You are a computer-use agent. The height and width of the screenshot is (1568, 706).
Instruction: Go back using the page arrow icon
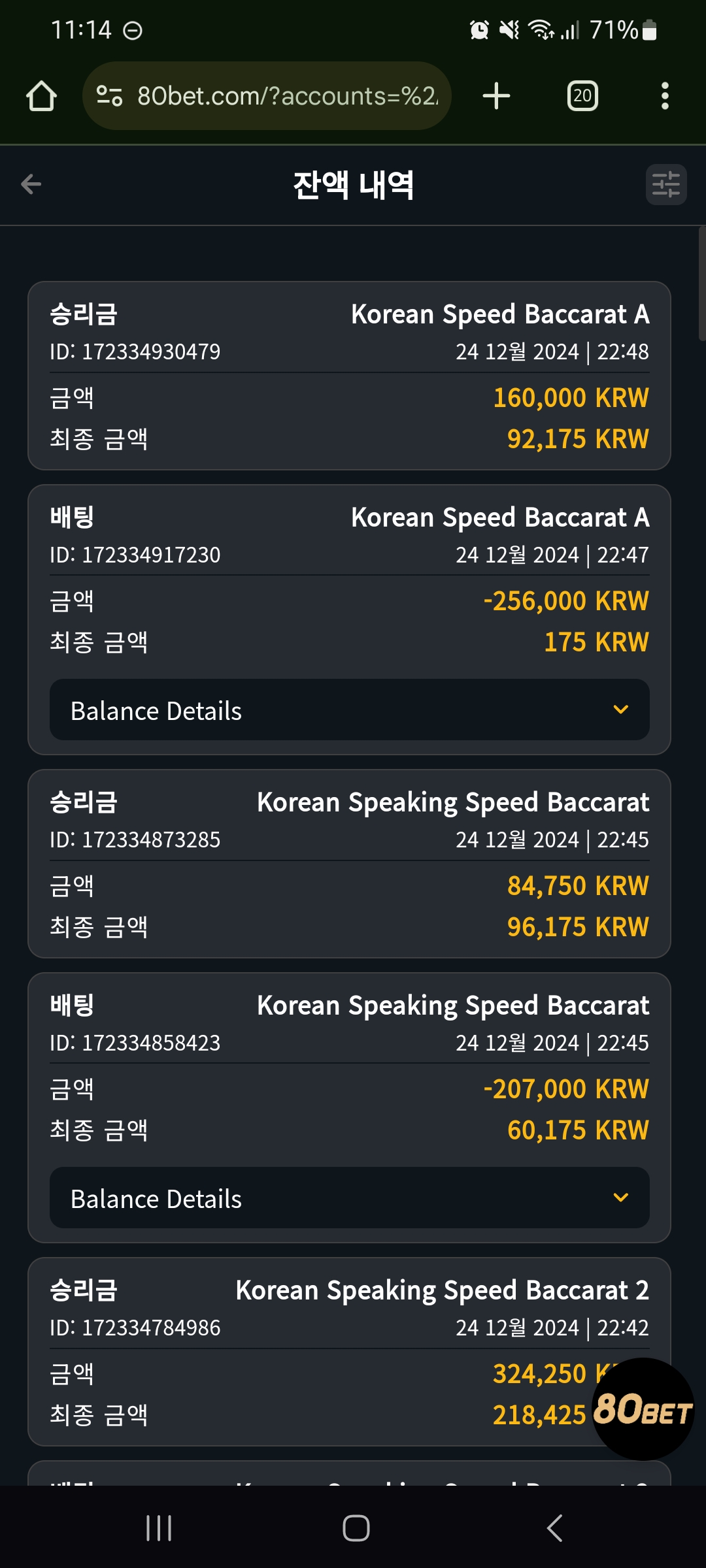click(x=31, y=184)
